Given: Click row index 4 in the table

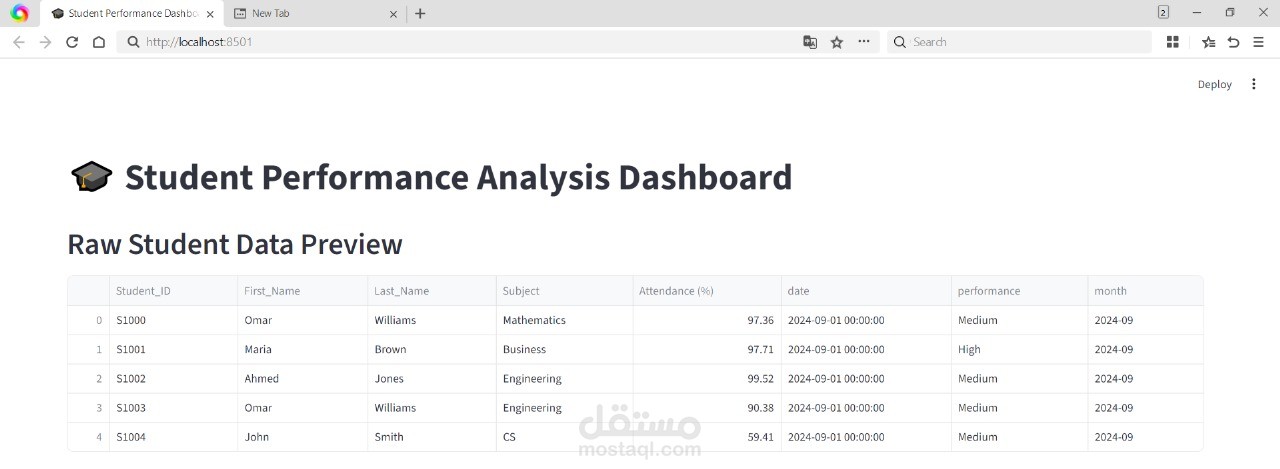Looking at the screenshot, I should pos(89,436).
